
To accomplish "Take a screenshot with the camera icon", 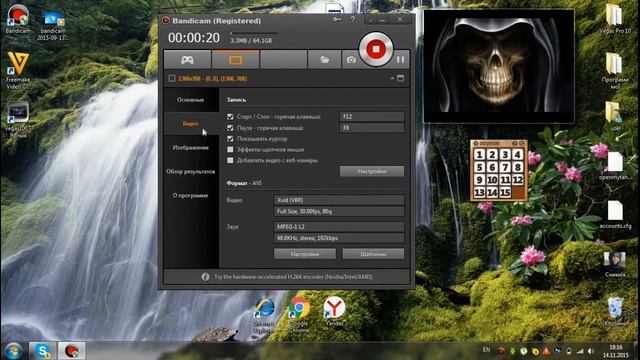I will [x=351, y=60].
